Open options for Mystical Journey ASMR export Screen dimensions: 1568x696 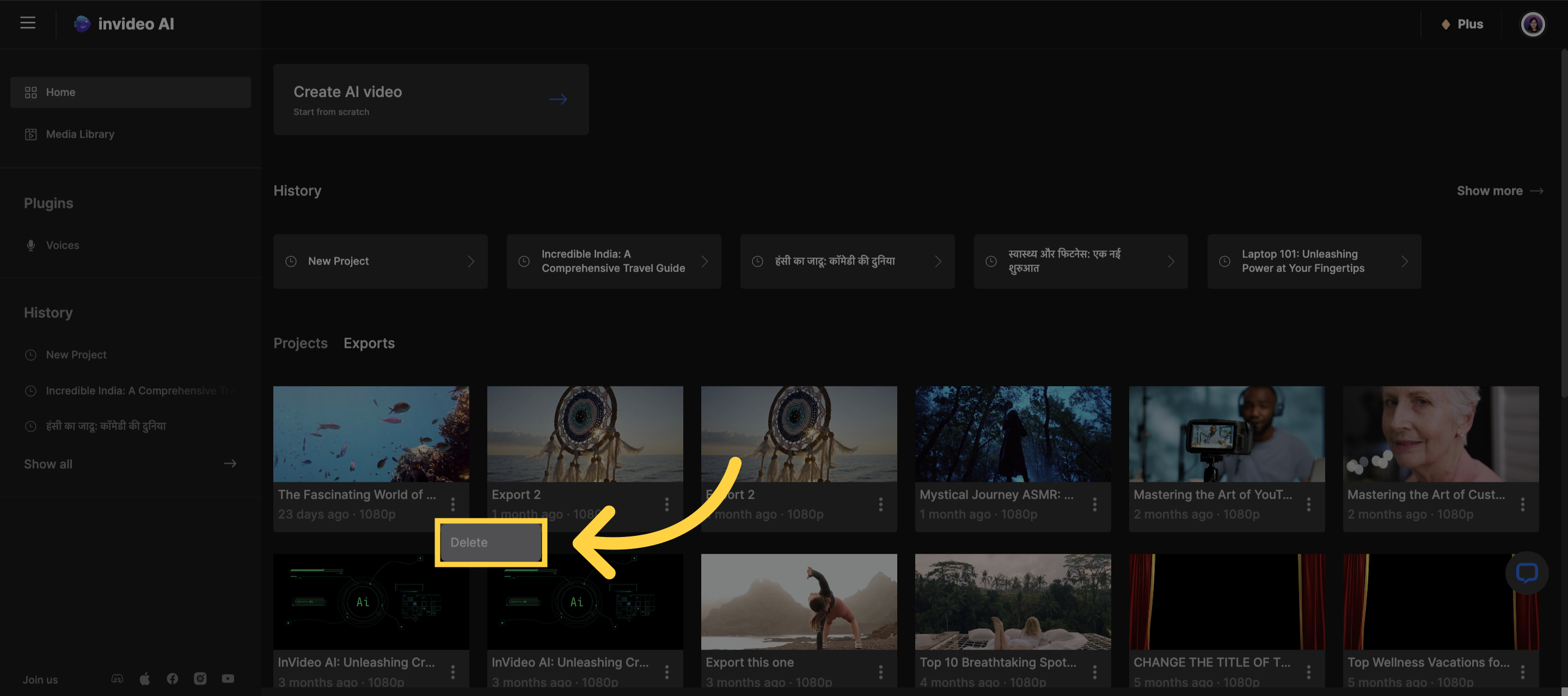pyautogui.click(x=1094, y=504)
